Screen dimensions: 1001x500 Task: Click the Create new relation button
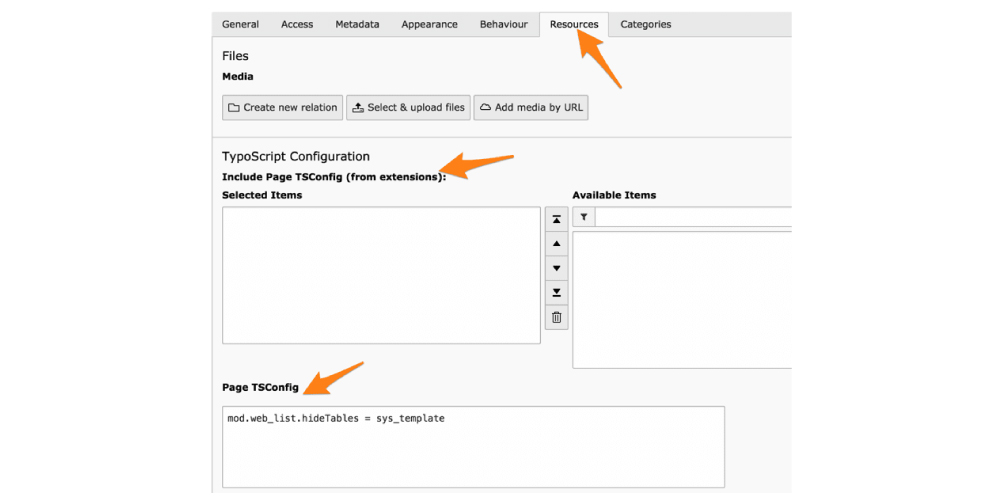[x=282, y=108]
